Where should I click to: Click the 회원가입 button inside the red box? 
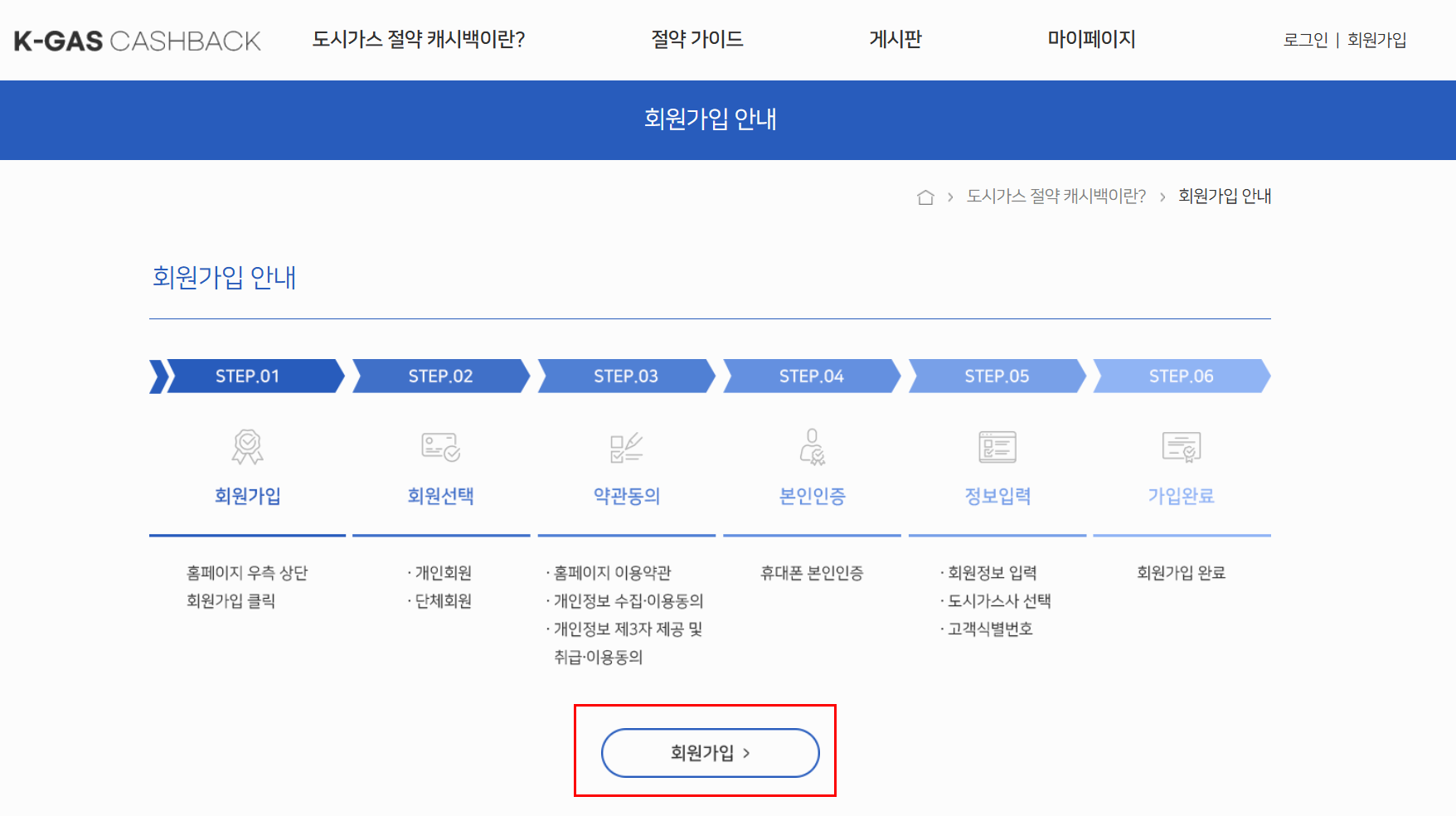[x=709, y=752]
